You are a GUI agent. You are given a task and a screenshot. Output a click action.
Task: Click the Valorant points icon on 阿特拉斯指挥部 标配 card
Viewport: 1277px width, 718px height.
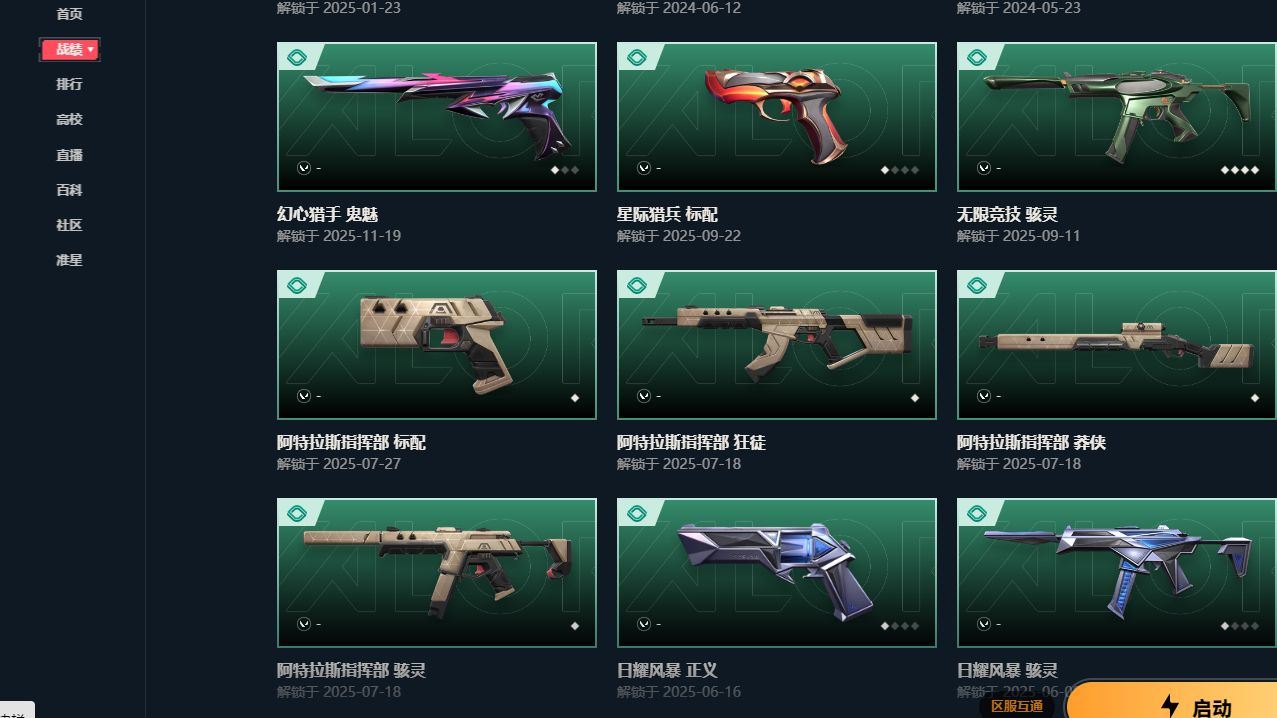pos(304,396)
